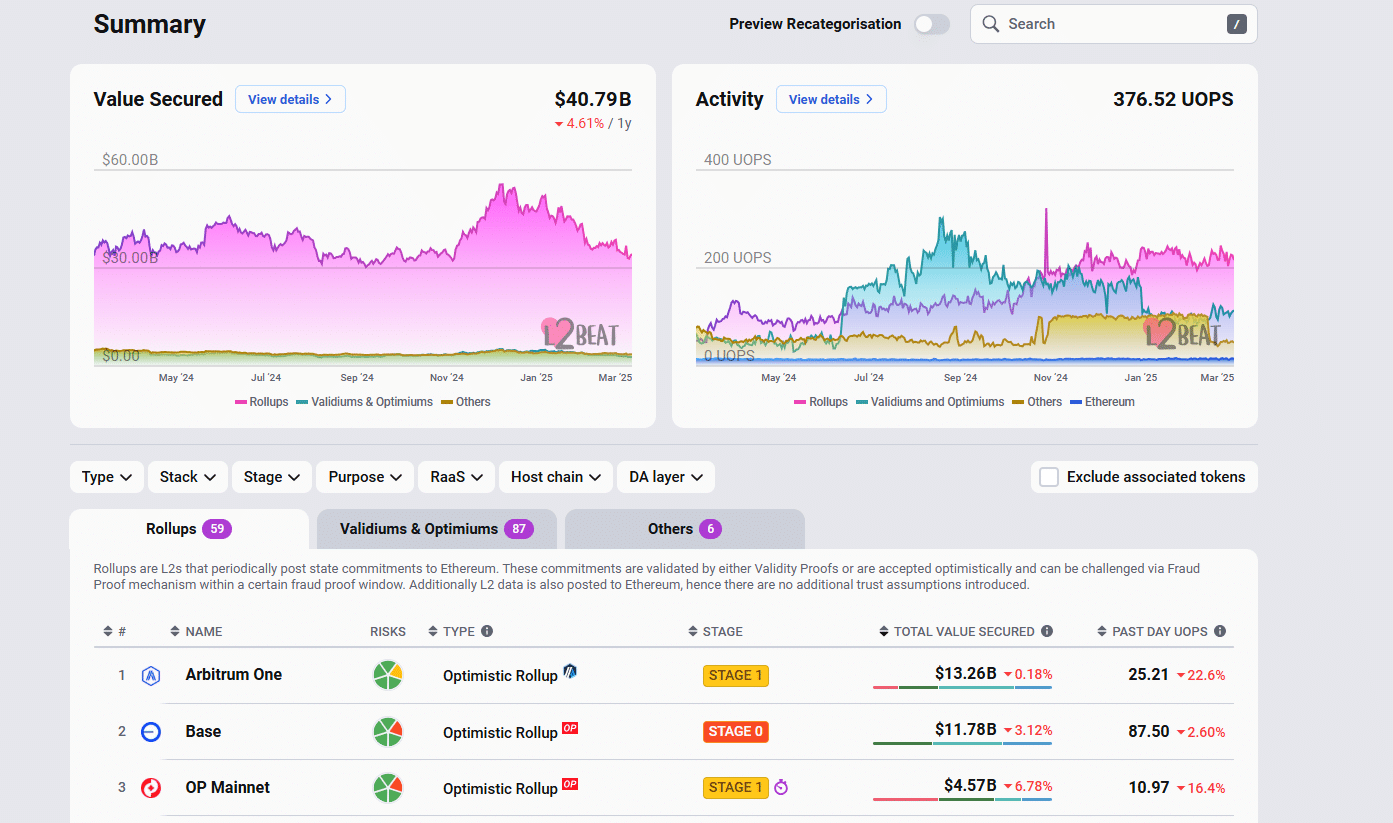This screenshot has width=1393, height=823.
Task: Click the magnifier icon in search box
Action: (991, 24)
